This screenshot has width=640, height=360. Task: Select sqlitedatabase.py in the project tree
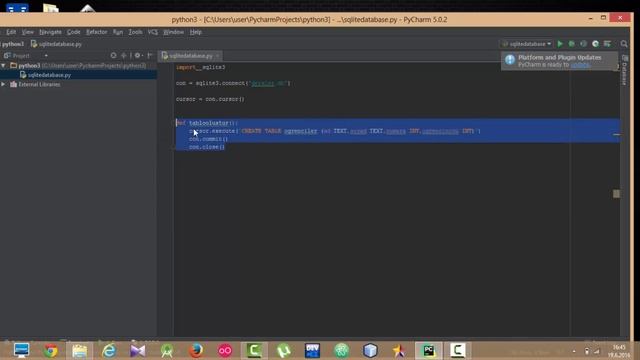(49, 75)
